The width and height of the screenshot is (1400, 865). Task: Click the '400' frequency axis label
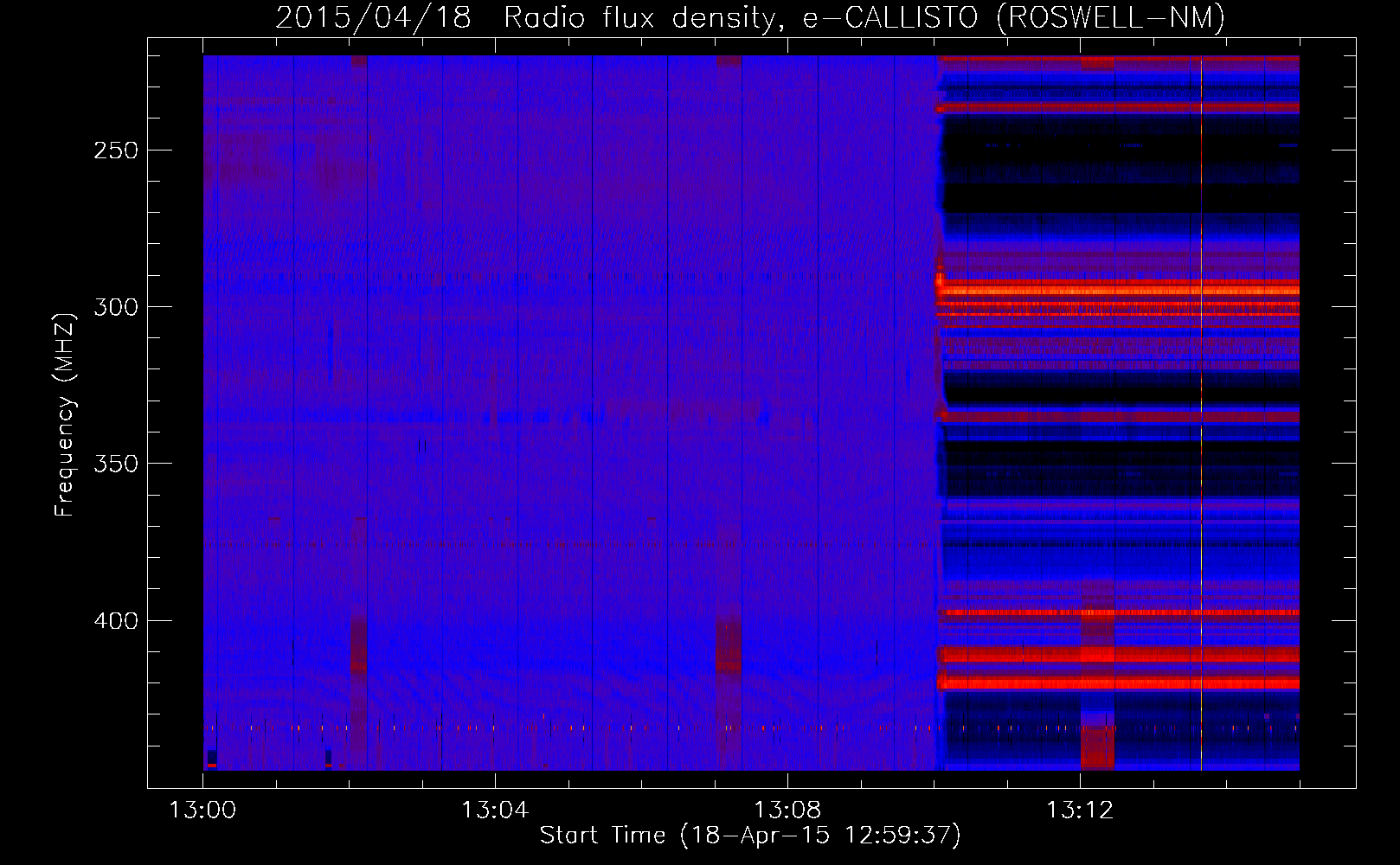tap(116, 621)
